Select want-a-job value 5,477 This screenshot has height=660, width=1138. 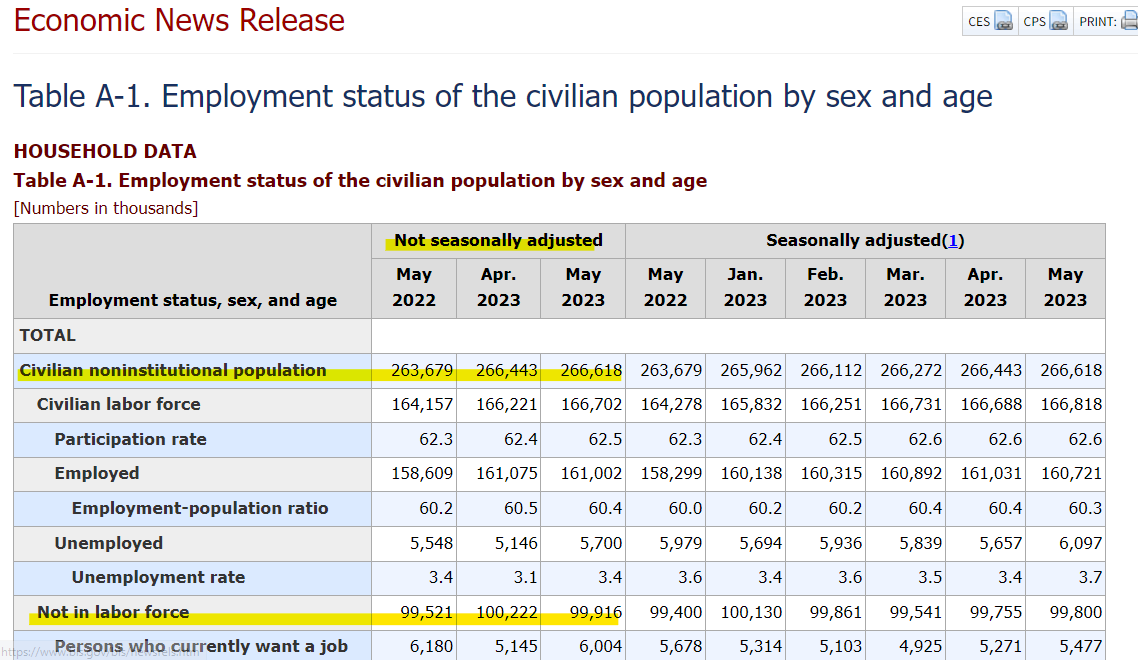click(1081, 646)
